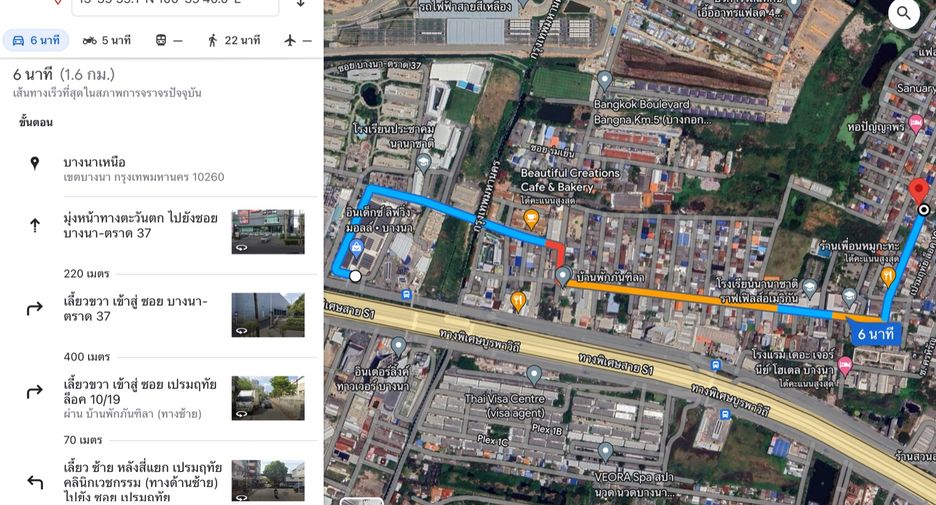Click the Bangkok Boulevard Bangna Km.5 pin
936x505 pixels.
(604, 81)
